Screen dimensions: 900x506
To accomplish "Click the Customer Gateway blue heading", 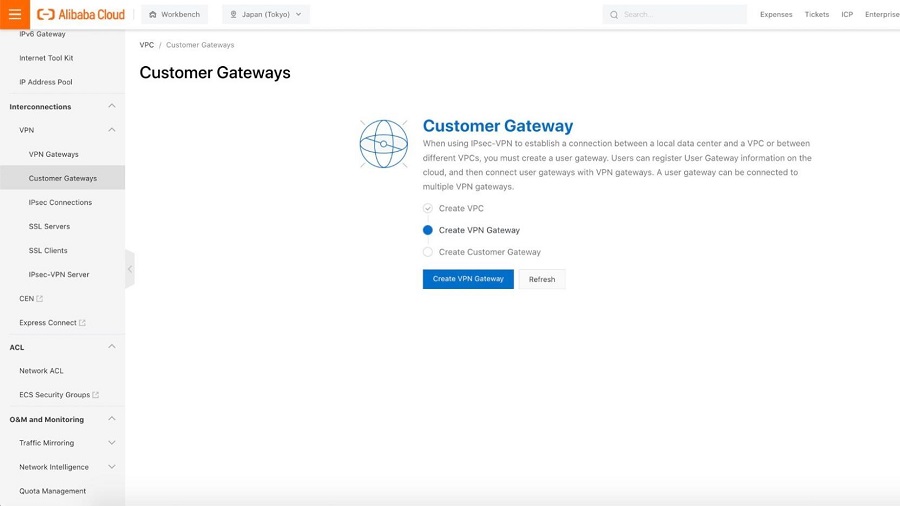I will (498, 126).
